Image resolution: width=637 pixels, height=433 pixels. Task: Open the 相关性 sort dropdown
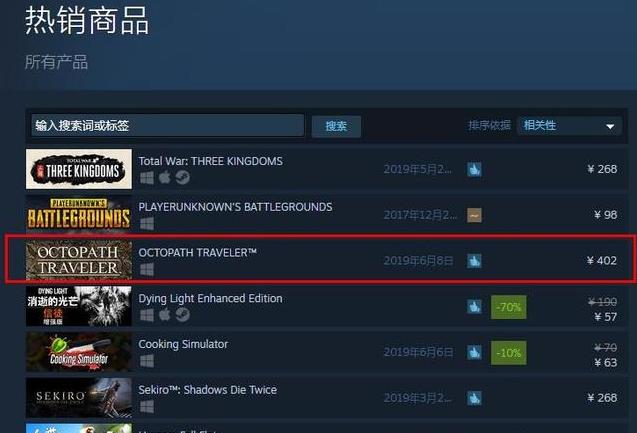(569, 126)
